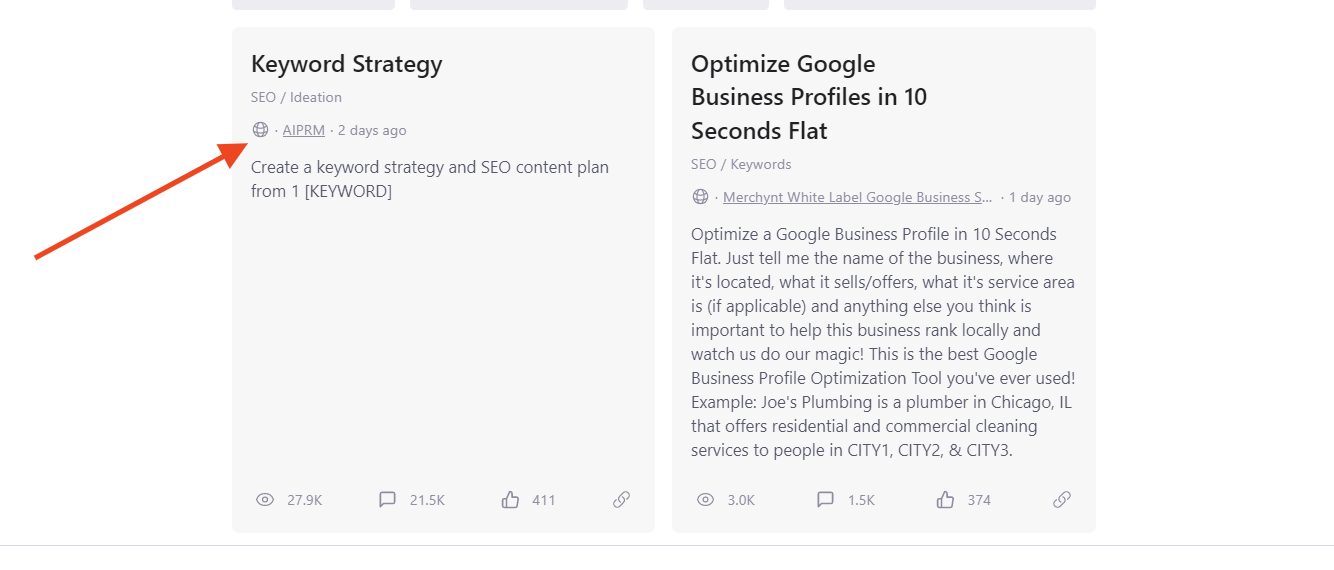Open the AIPRM author link
Viewport: 1334px width, 570px height.
[x=303, y=130]
